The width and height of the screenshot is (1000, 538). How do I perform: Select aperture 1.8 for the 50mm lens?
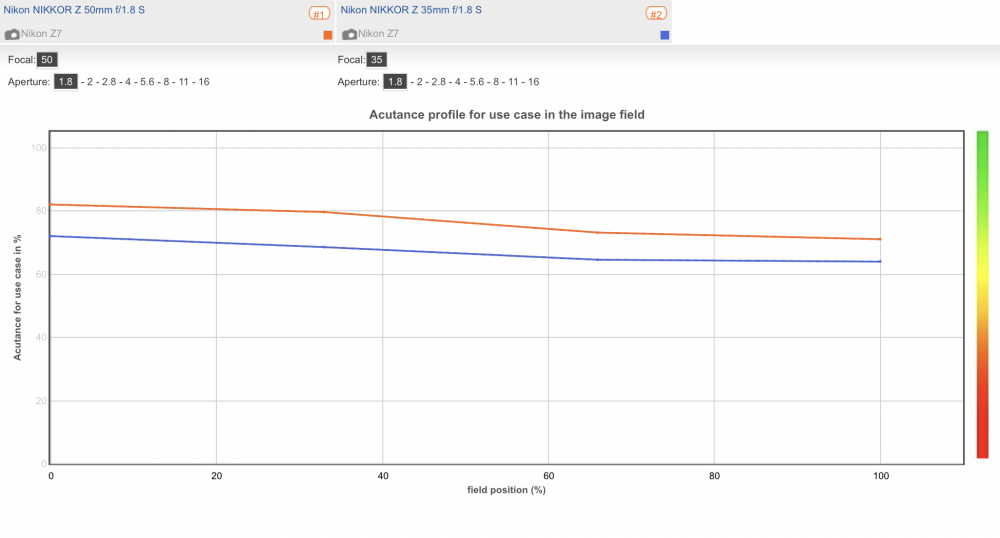tap(66, 82)
